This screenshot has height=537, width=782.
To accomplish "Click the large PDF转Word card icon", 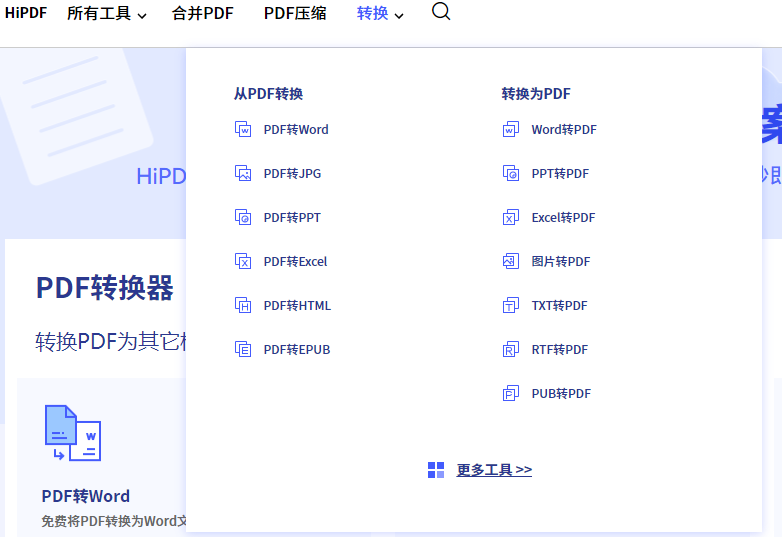I will pyautogui.click(x=73, y=433).
